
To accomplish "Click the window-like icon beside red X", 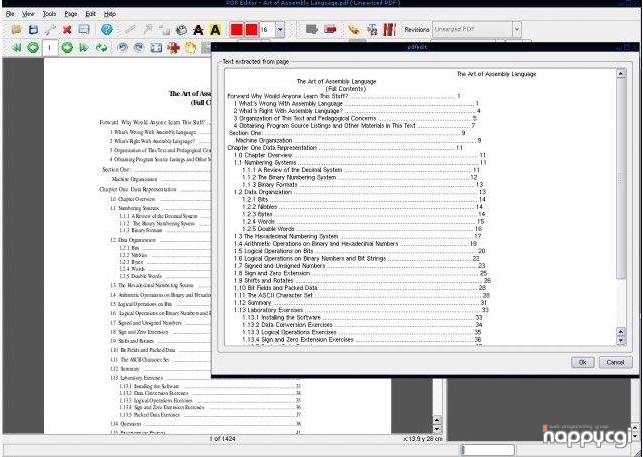I will 84,30.
